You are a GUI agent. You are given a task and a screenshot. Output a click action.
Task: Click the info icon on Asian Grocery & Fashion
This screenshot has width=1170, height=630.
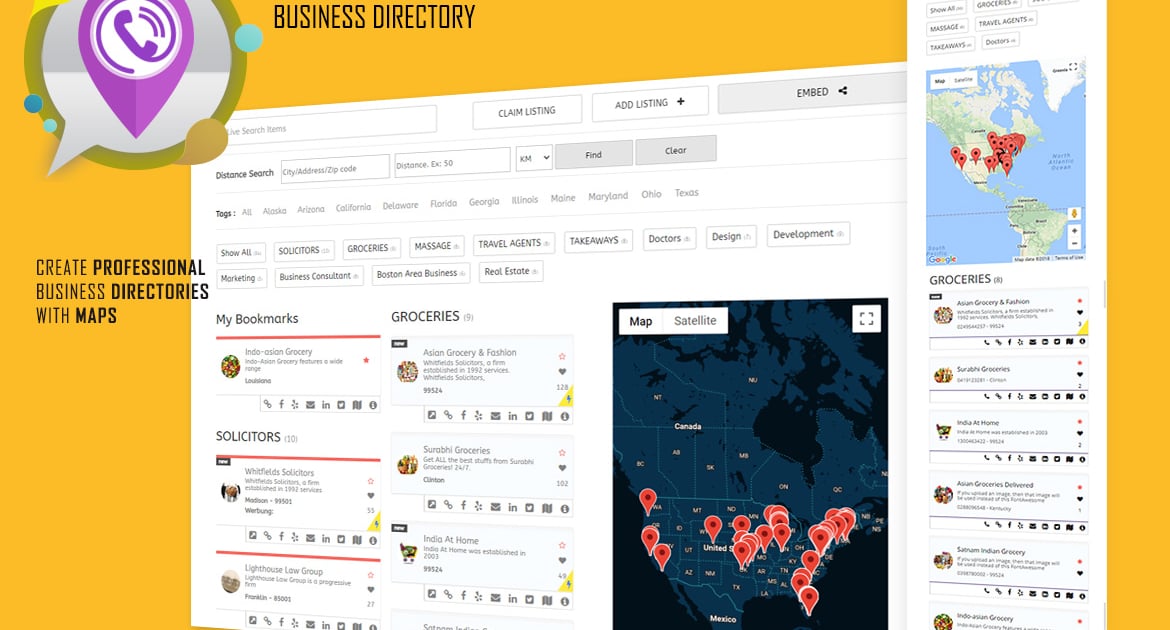click(x=564, y=415)
